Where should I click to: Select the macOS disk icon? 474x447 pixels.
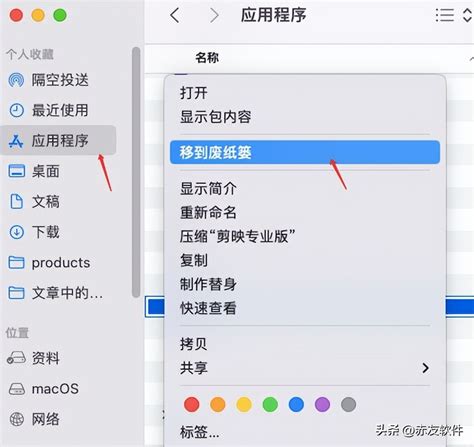click(16, 389)
